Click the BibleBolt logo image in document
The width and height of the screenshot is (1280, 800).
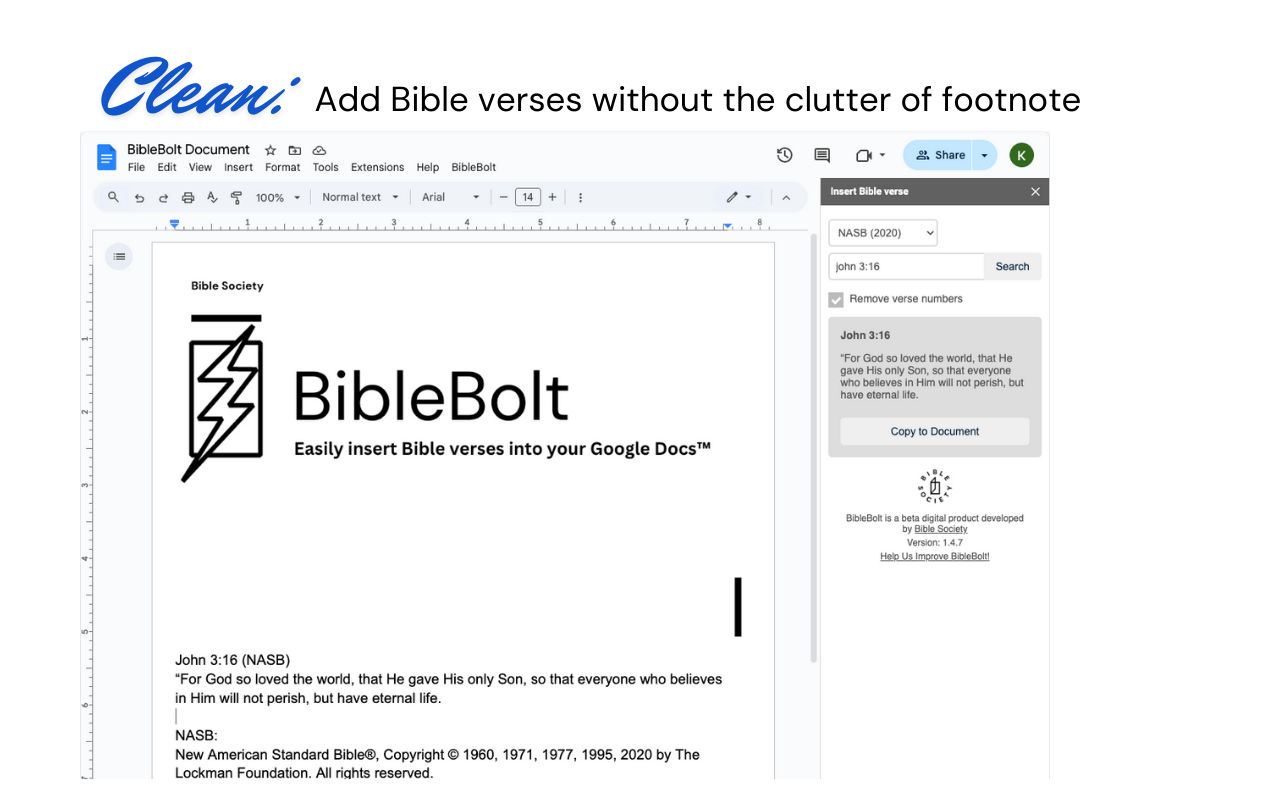point(446,398)
